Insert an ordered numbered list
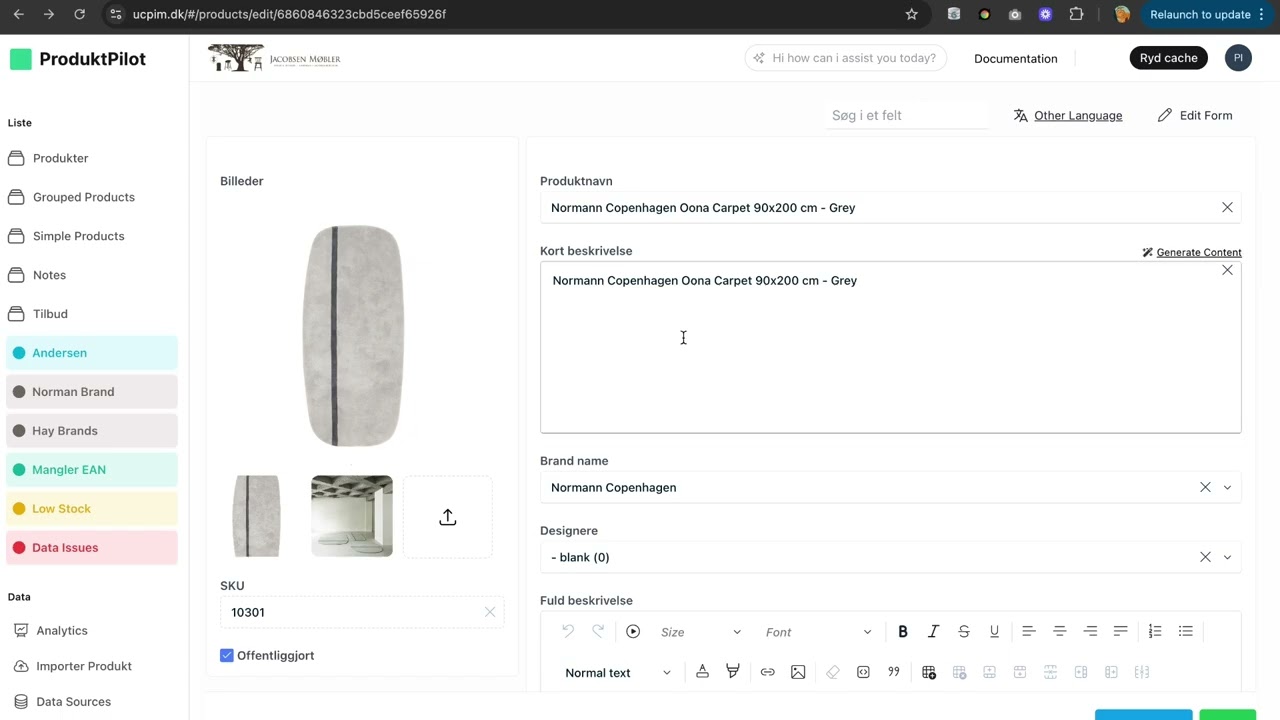This screenshot has height=720, width=1280. point(1155,632)
